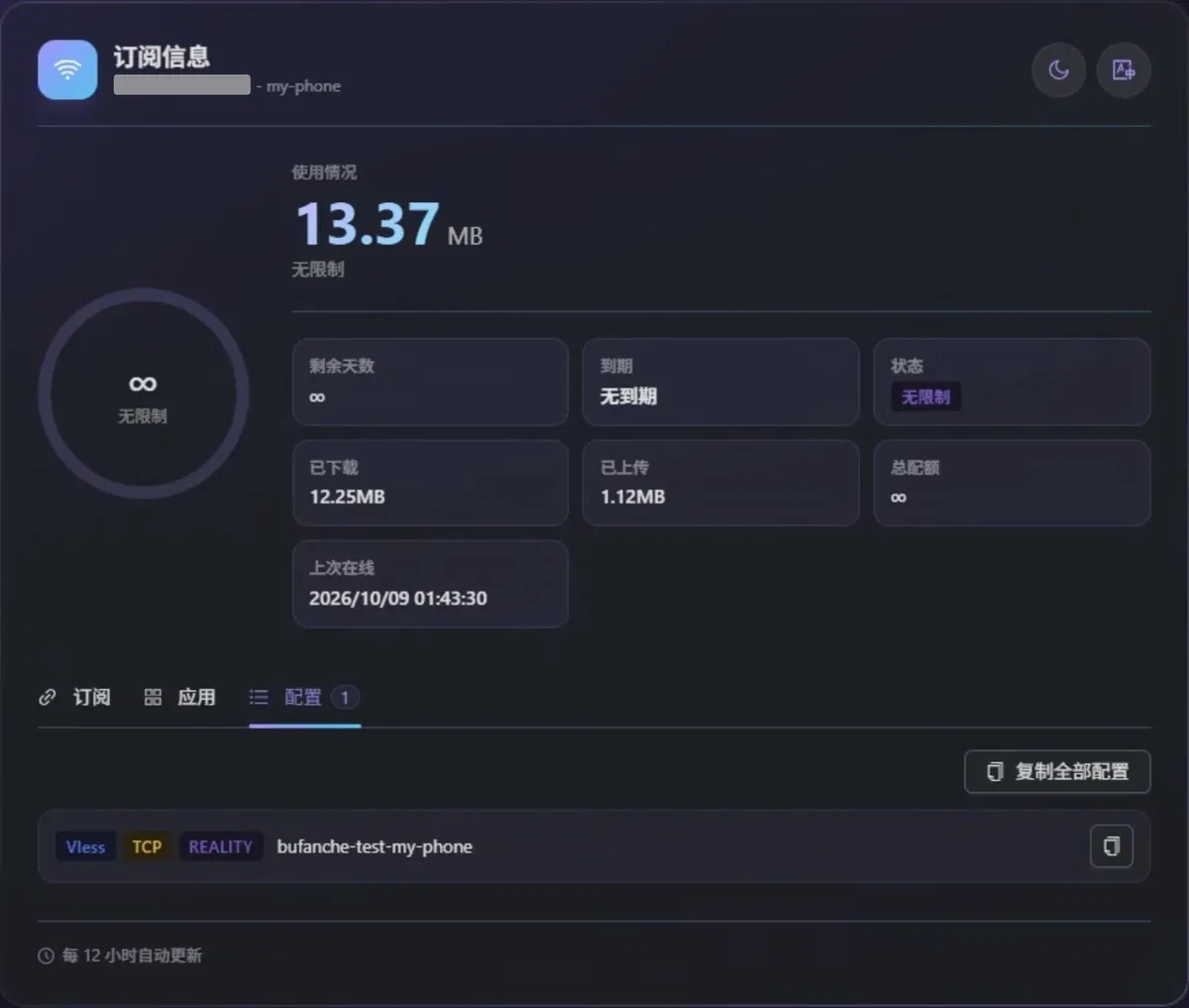Click the TCP transport tag
Screen dimensions: 1189x1008
[x=147, y=846]
